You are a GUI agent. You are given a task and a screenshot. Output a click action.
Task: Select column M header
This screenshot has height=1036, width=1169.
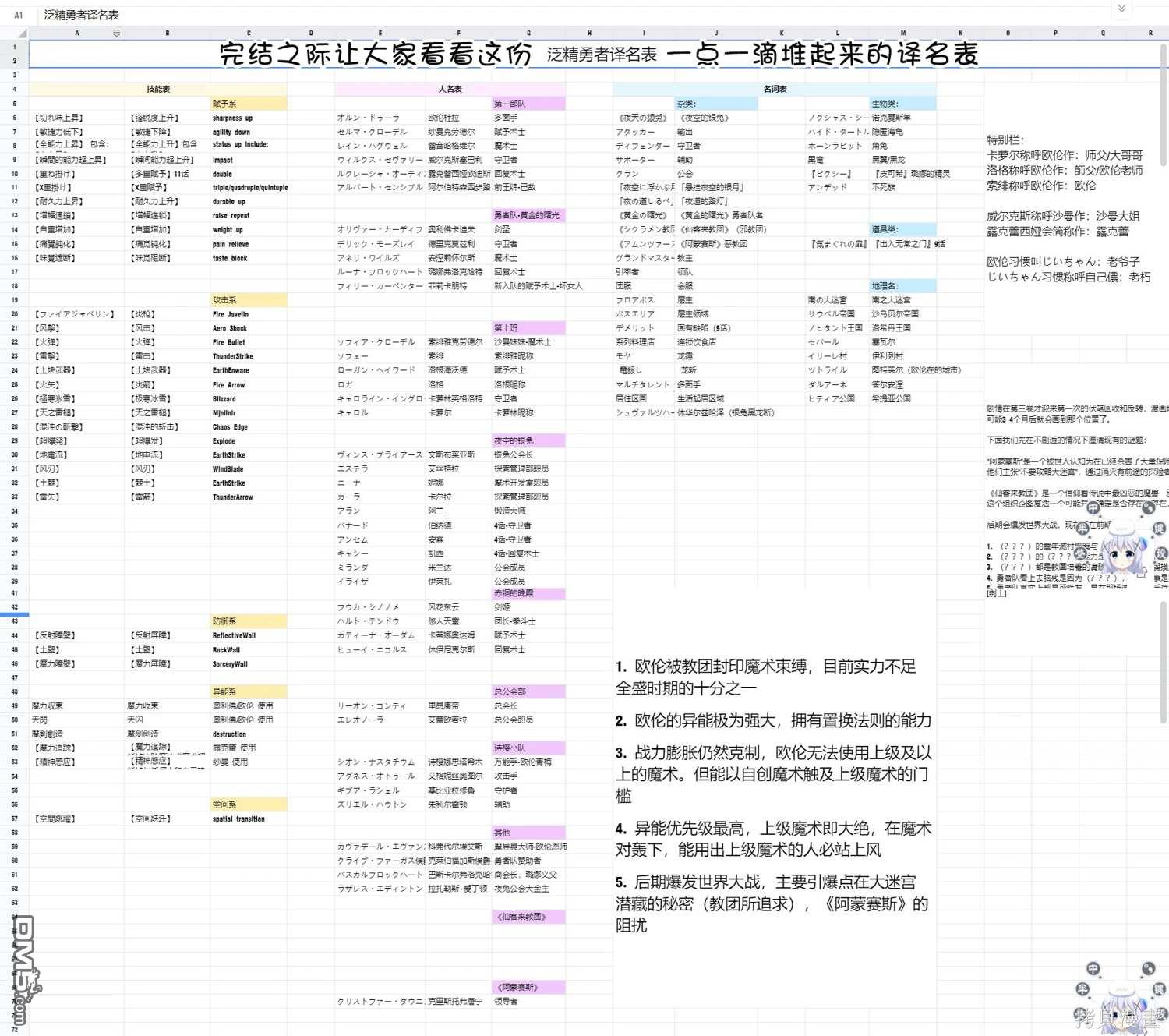[x=903, y=33]
